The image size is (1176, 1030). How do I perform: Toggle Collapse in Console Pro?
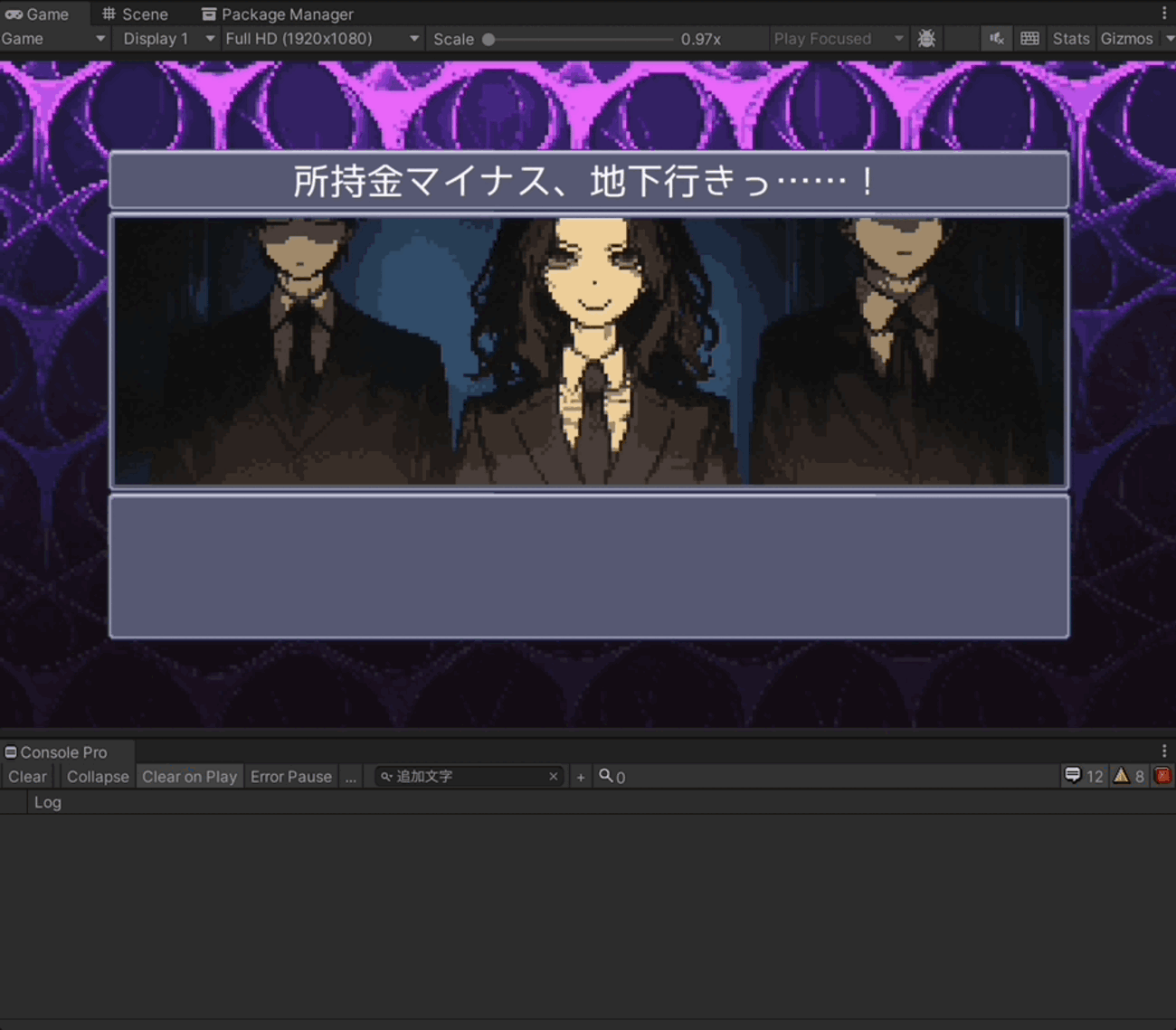98,776
